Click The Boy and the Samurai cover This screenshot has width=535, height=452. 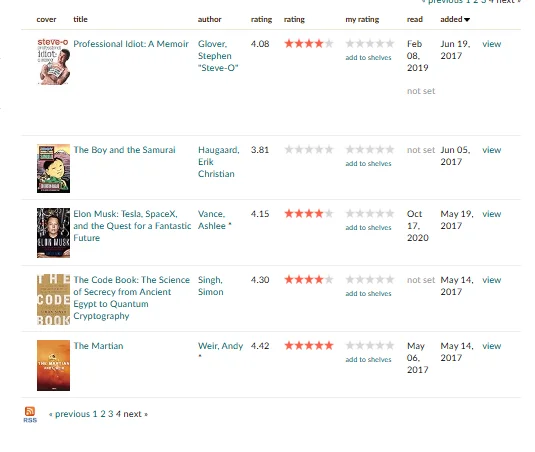pyautogui.click(x=54, y=169)
